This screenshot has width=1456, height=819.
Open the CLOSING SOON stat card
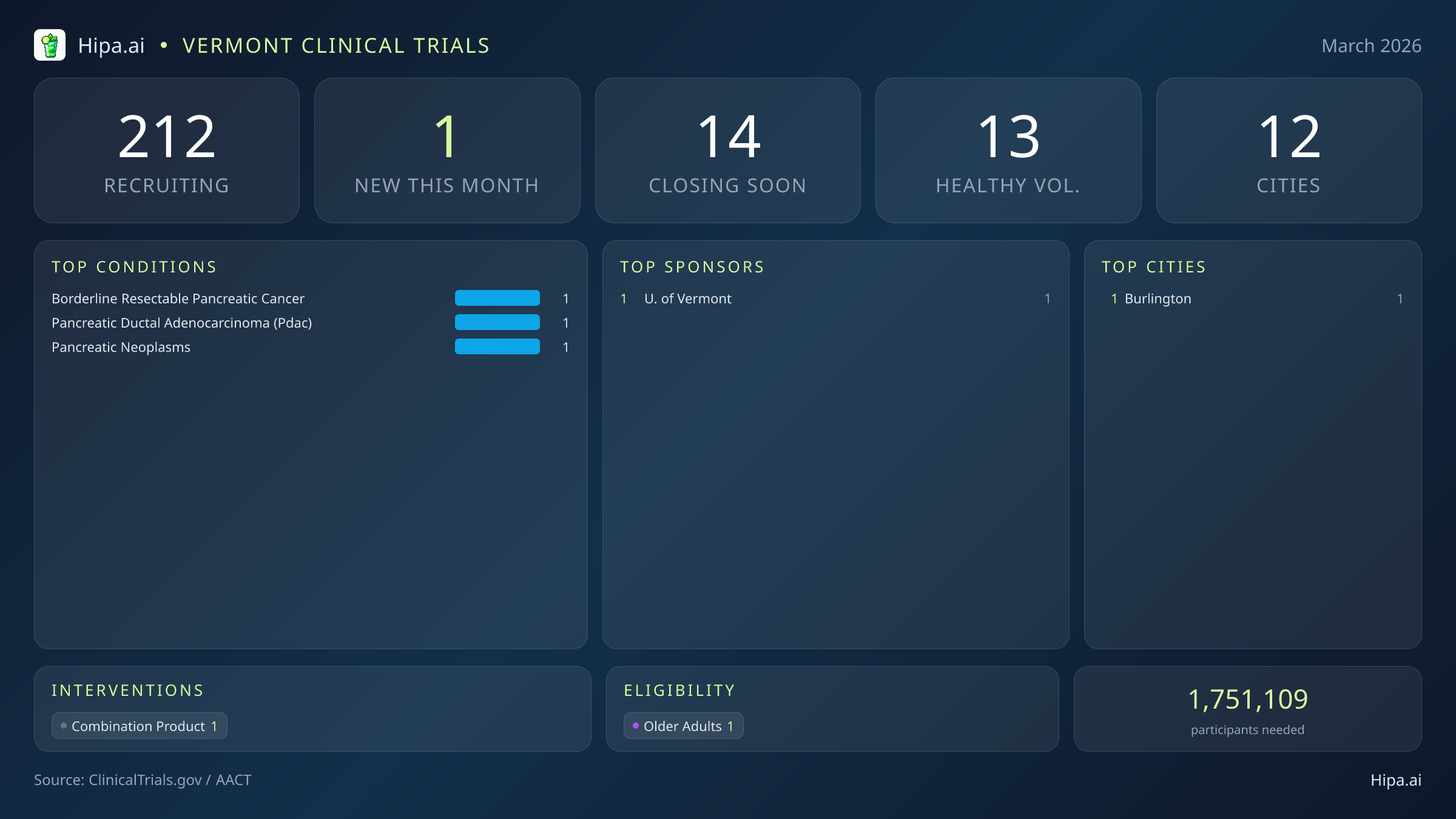click(x=728, y=149)
